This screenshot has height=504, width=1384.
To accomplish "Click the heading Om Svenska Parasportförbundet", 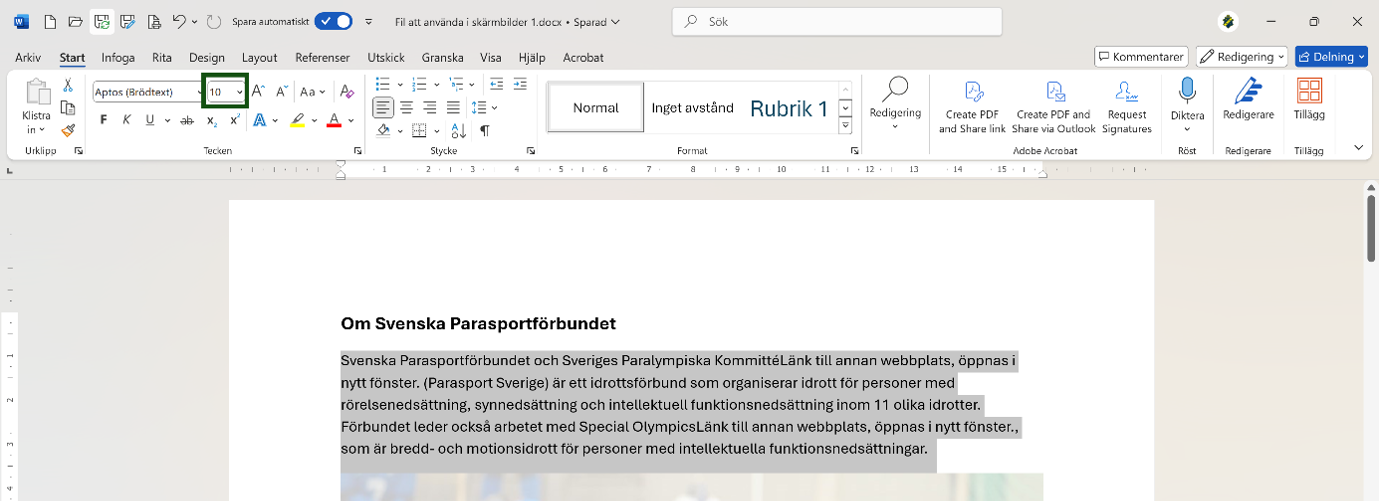I will click(x=478, y=323).
